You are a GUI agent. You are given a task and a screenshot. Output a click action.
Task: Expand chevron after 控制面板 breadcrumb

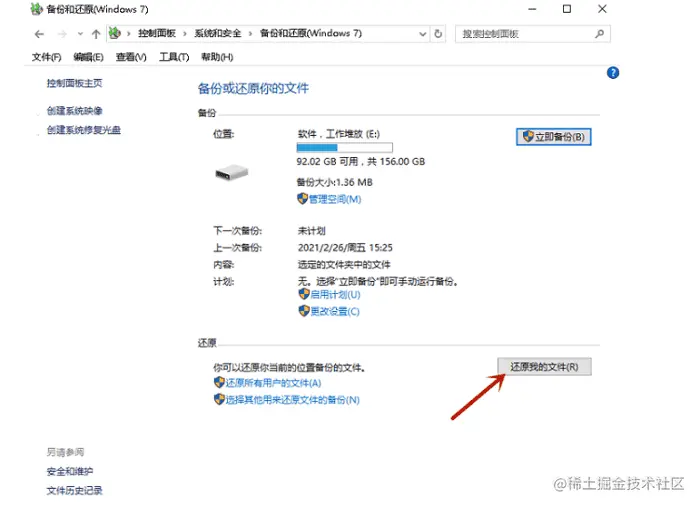[184, 34]
